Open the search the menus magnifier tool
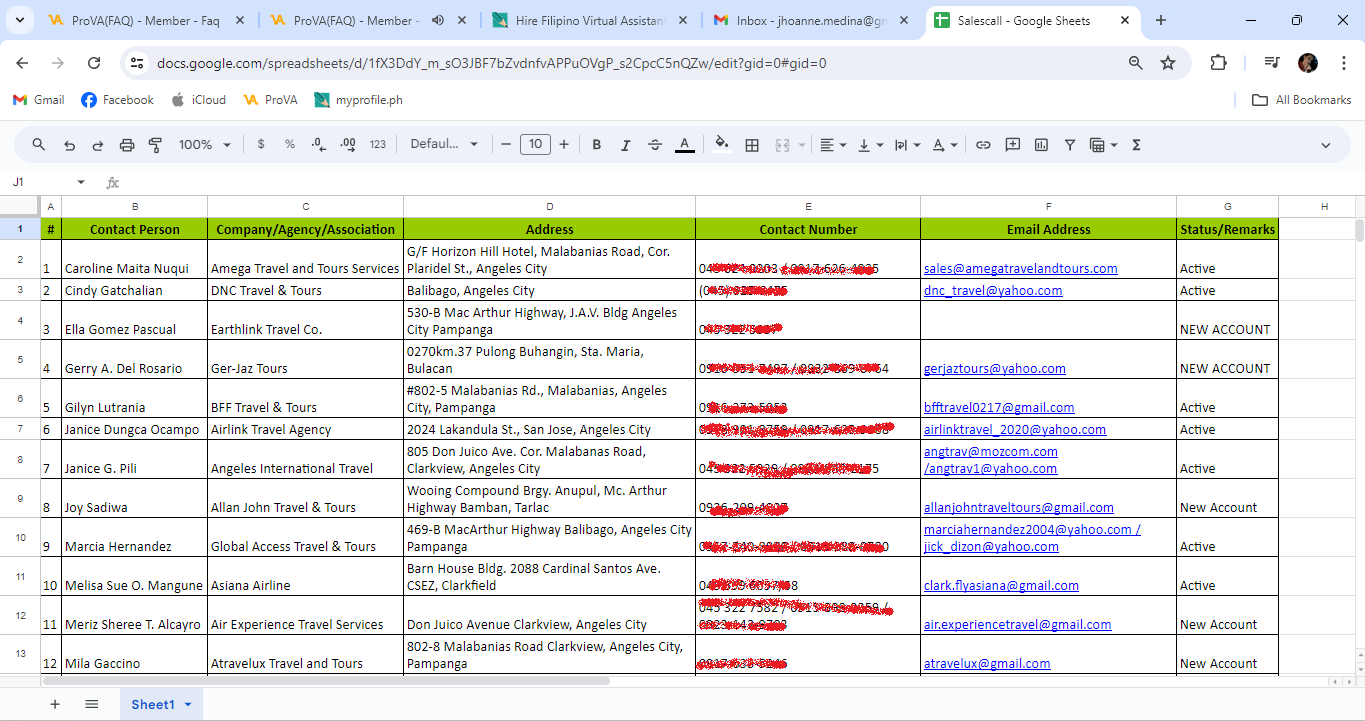The height and width of the screenshot is (721, 1365). [x=39, y=145]
